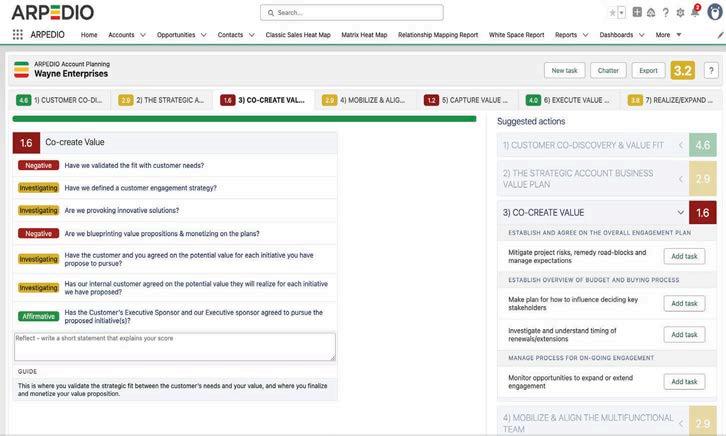Toggle Investigating status for internal customer agreed question

coord(38,288)
